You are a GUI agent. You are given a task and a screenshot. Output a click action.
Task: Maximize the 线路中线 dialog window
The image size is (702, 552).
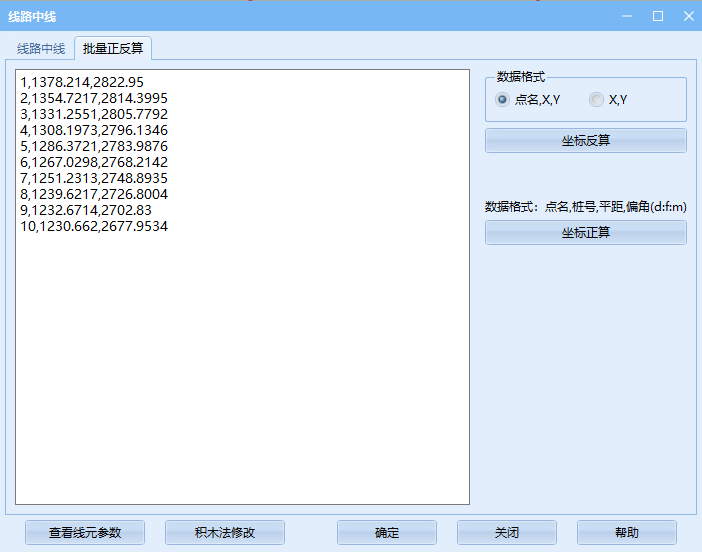[x=658, y=16]
